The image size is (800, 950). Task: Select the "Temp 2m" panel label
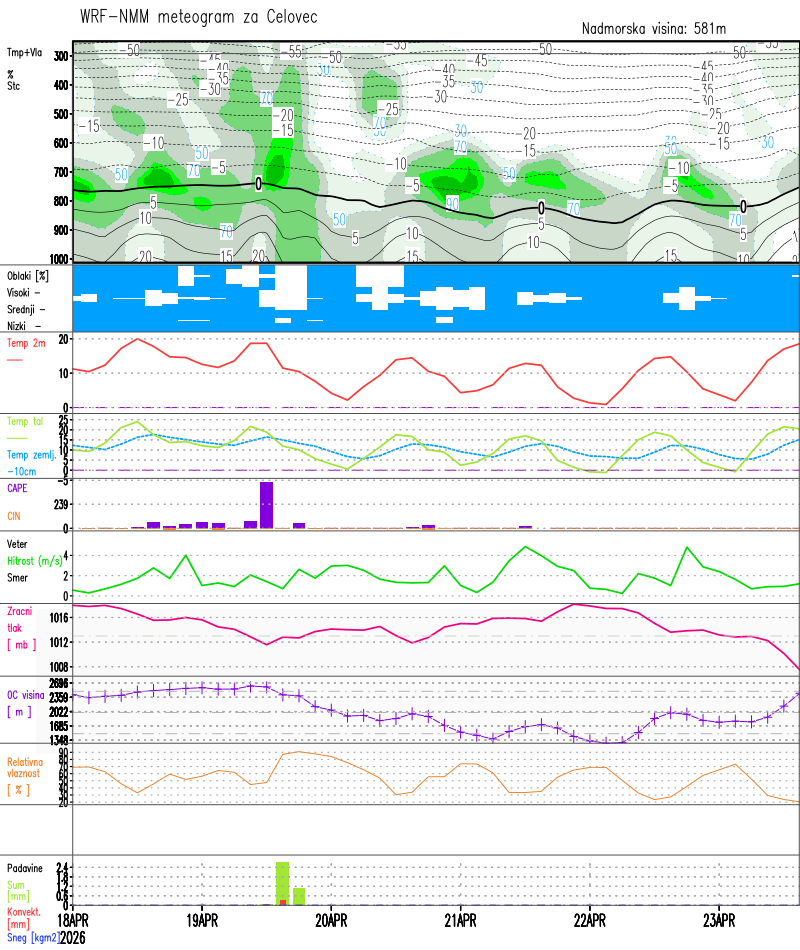(x=26, y=344)
